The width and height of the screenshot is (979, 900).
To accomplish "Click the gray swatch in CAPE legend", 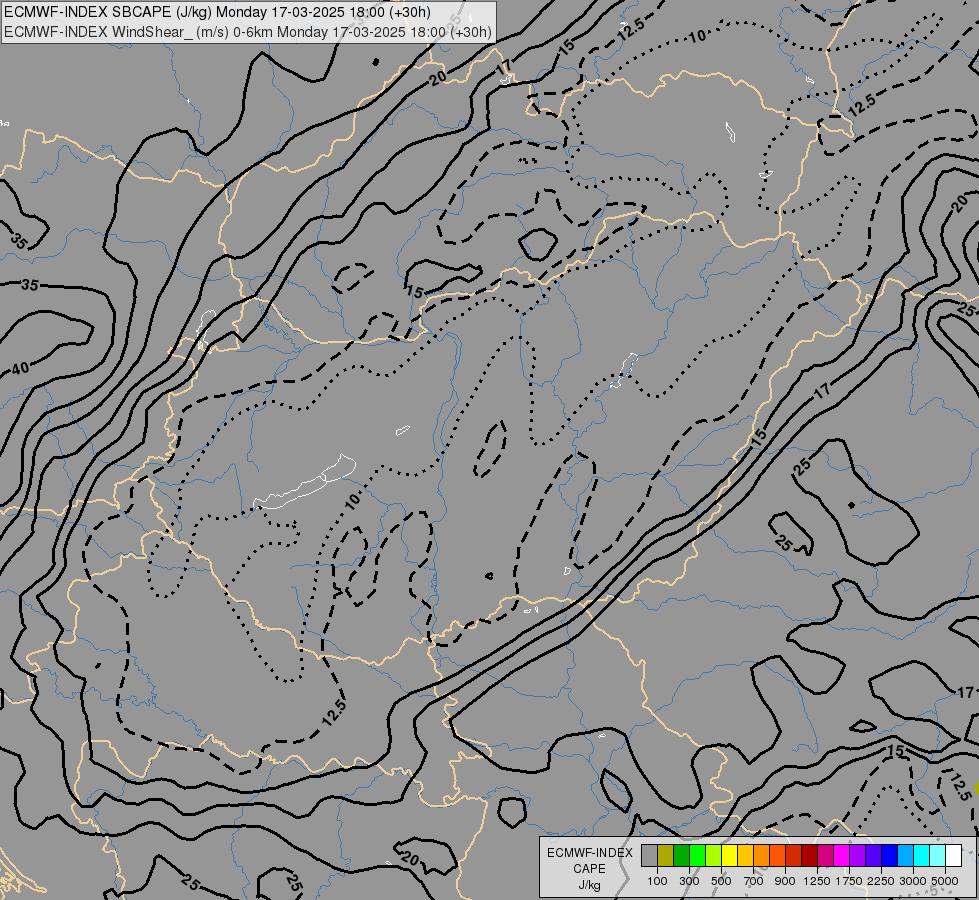I will coord(649,855).
